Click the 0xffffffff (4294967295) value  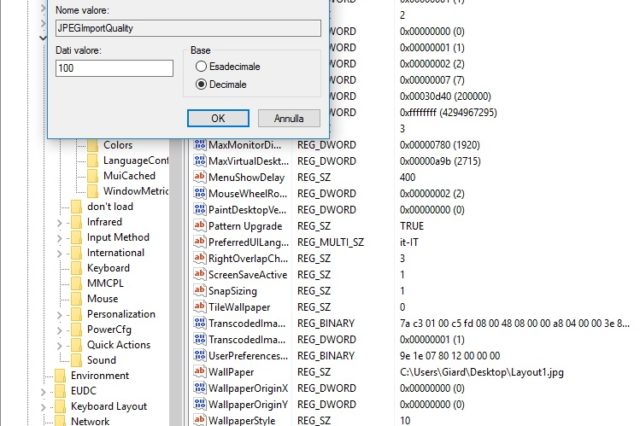448,112
